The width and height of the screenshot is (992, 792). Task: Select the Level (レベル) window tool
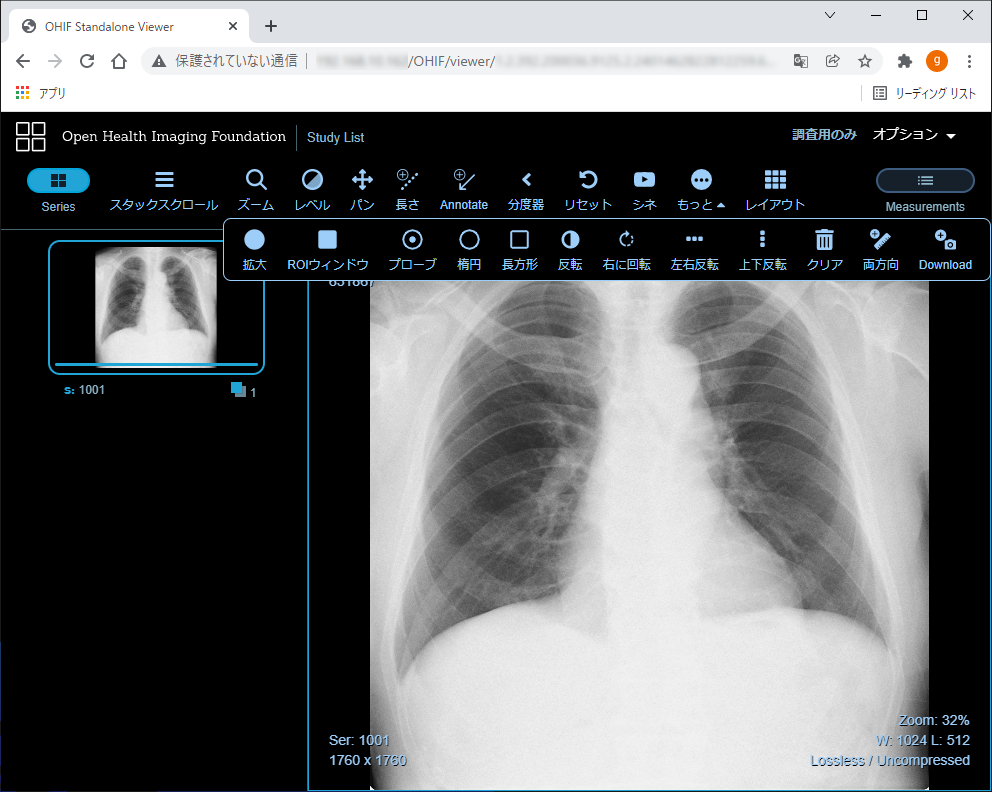coord(312,190)
